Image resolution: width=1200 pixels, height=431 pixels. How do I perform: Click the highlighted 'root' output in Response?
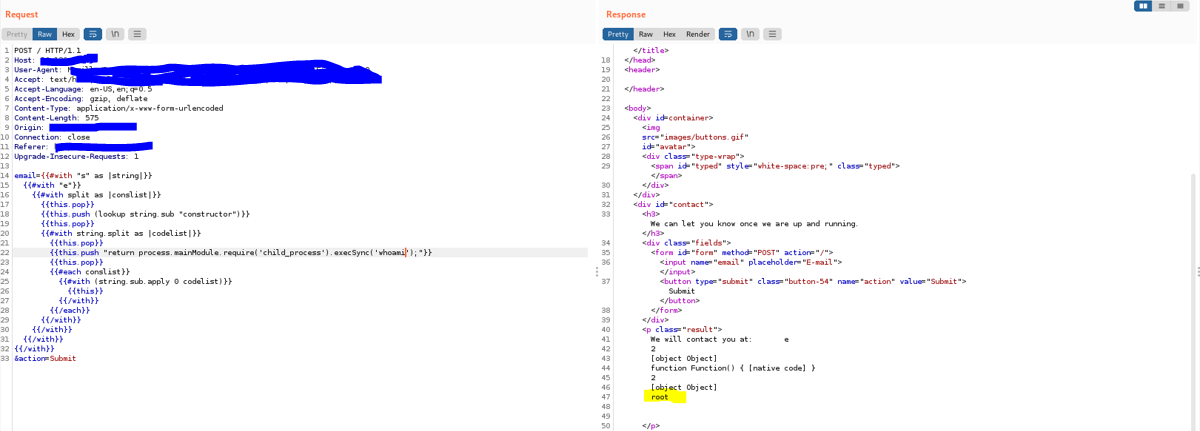pyautogui.click(x=660, y=397)
